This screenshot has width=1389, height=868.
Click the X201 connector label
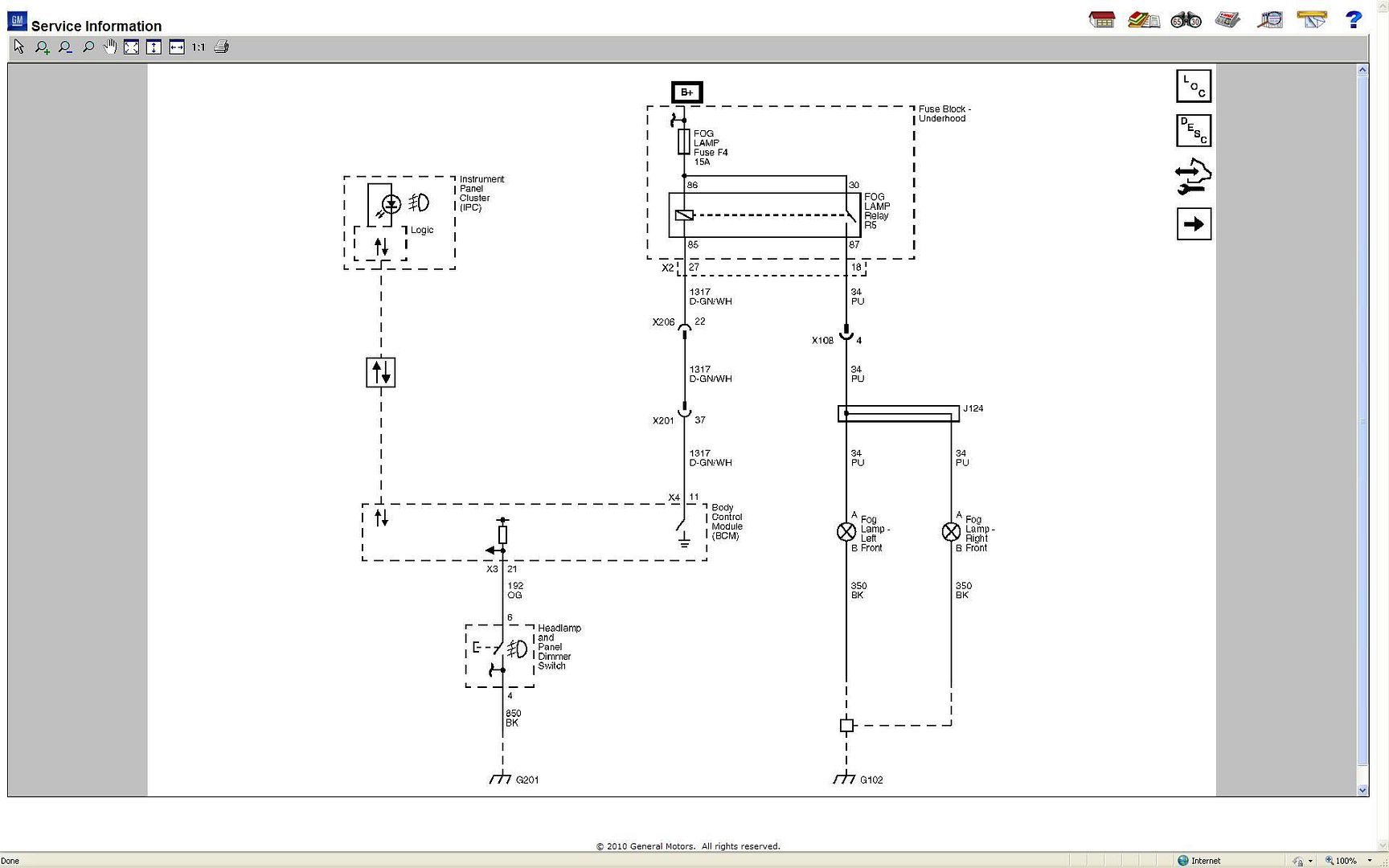(x=663, y=420)
